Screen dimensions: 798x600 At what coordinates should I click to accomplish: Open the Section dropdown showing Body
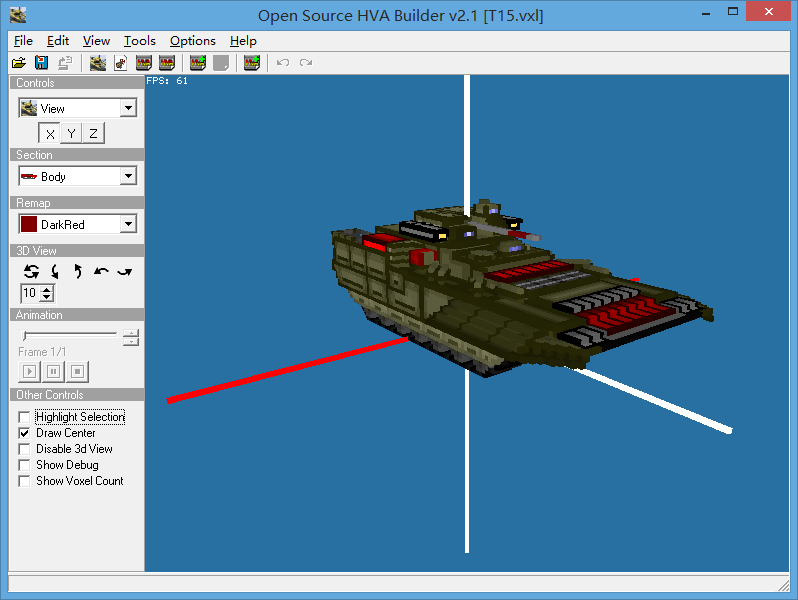(x=128, y=176)
